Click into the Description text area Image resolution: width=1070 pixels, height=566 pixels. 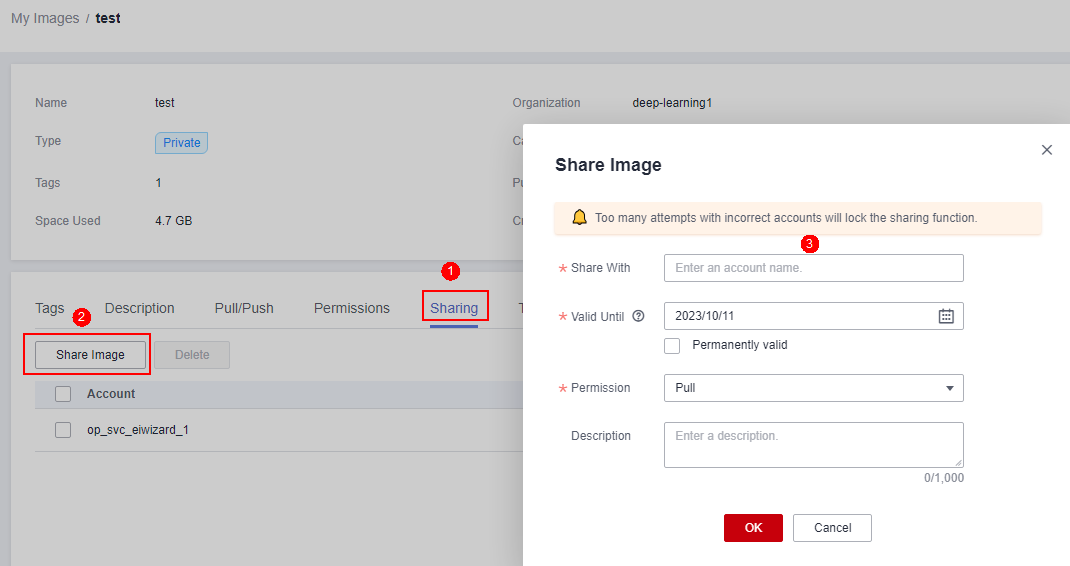point(813,445)
